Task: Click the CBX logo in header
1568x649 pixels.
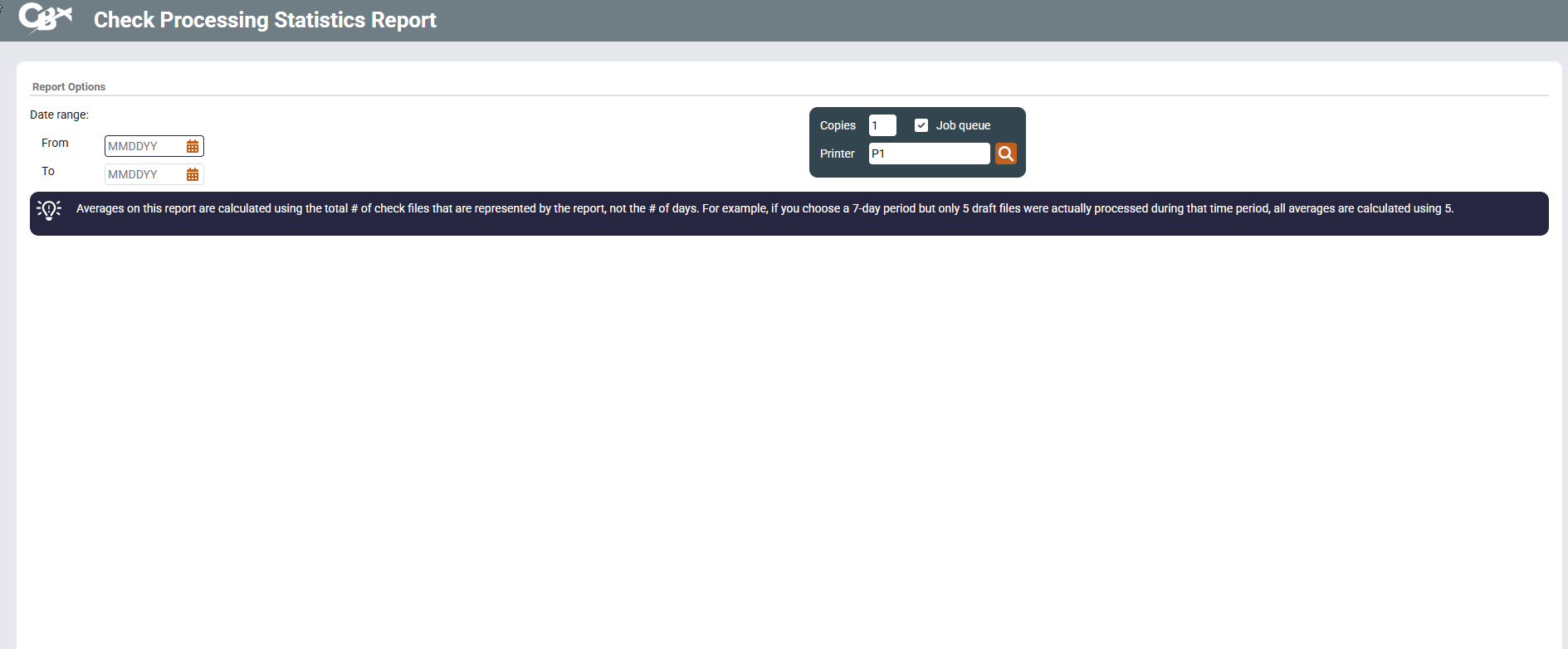Action: tap(45, 18)
